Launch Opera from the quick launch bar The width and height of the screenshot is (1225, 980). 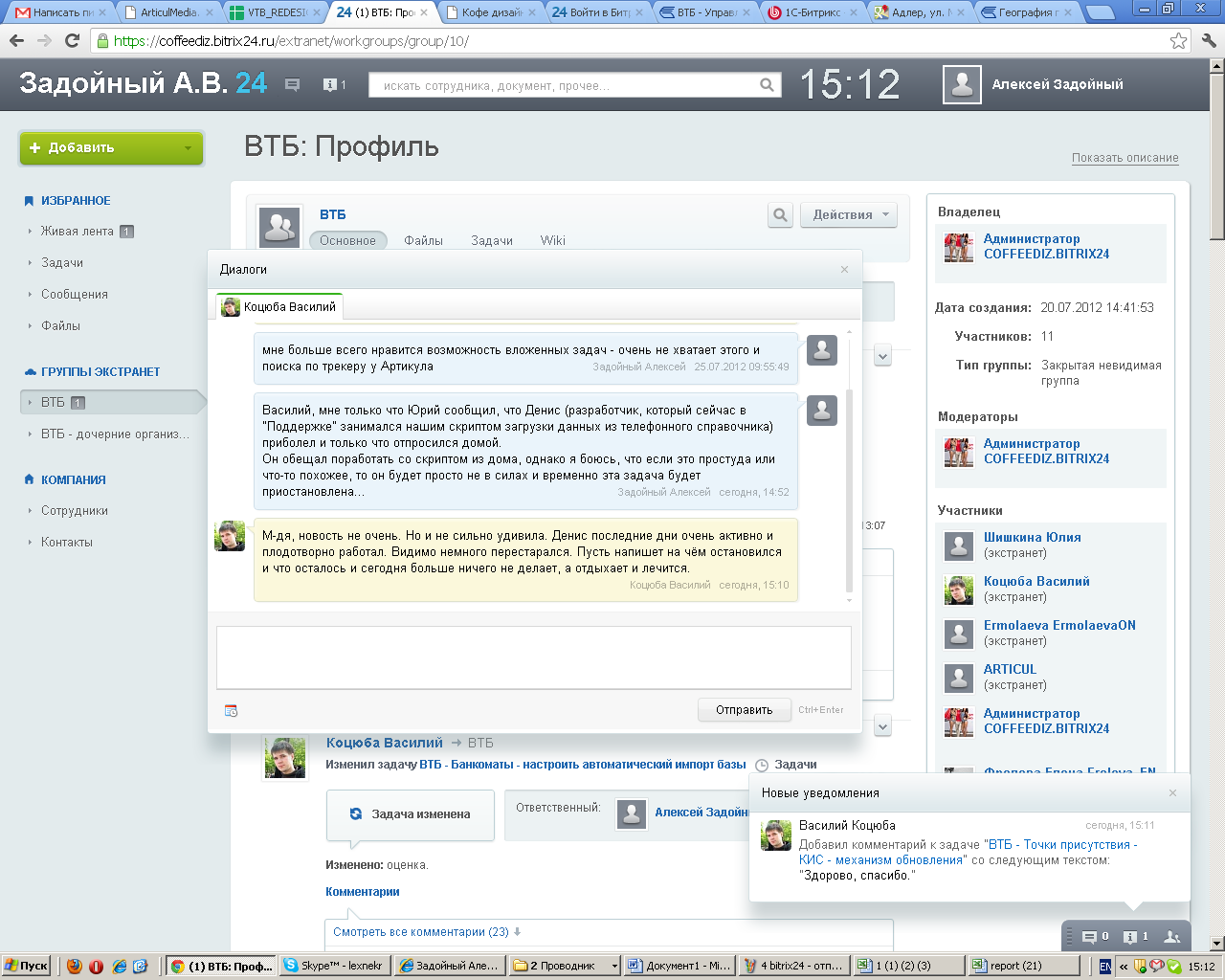click(96, 966)
